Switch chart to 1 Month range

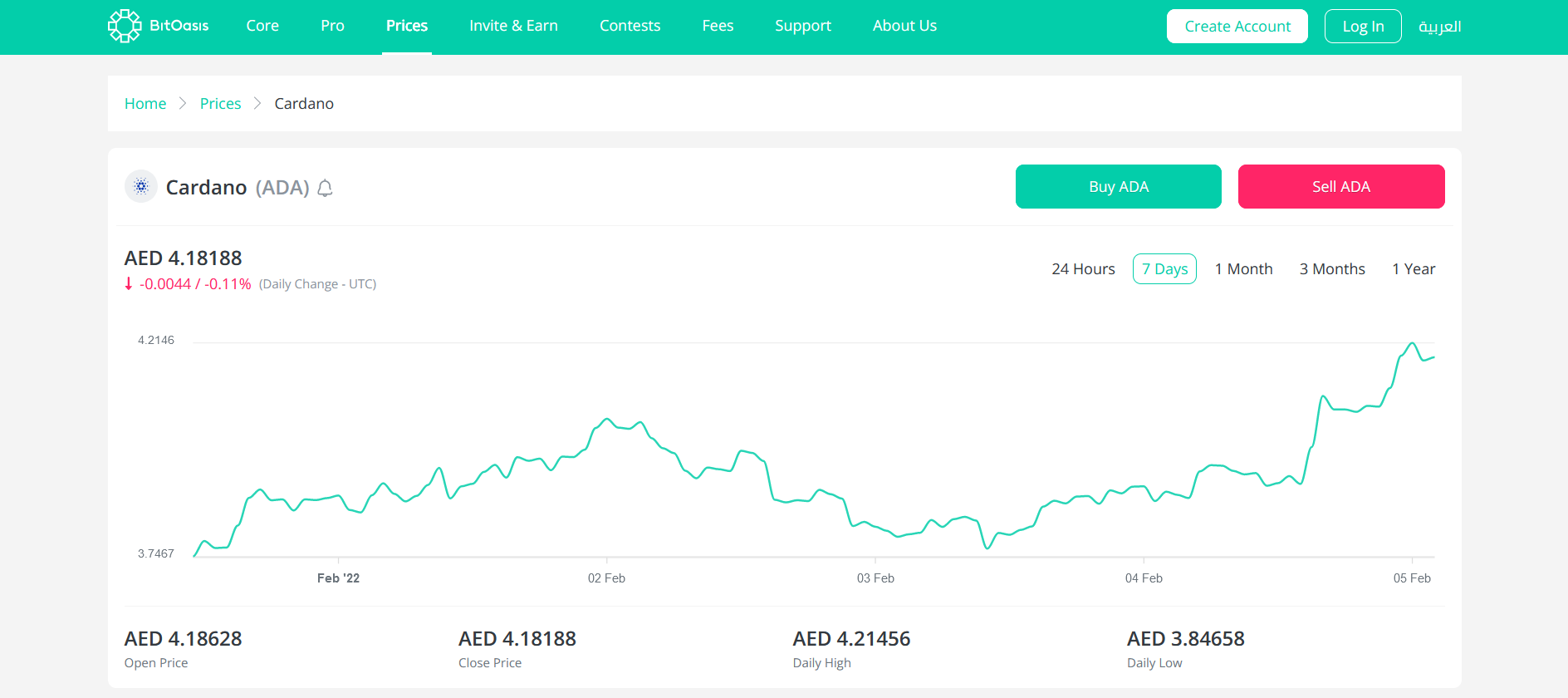pos(1243,269)
